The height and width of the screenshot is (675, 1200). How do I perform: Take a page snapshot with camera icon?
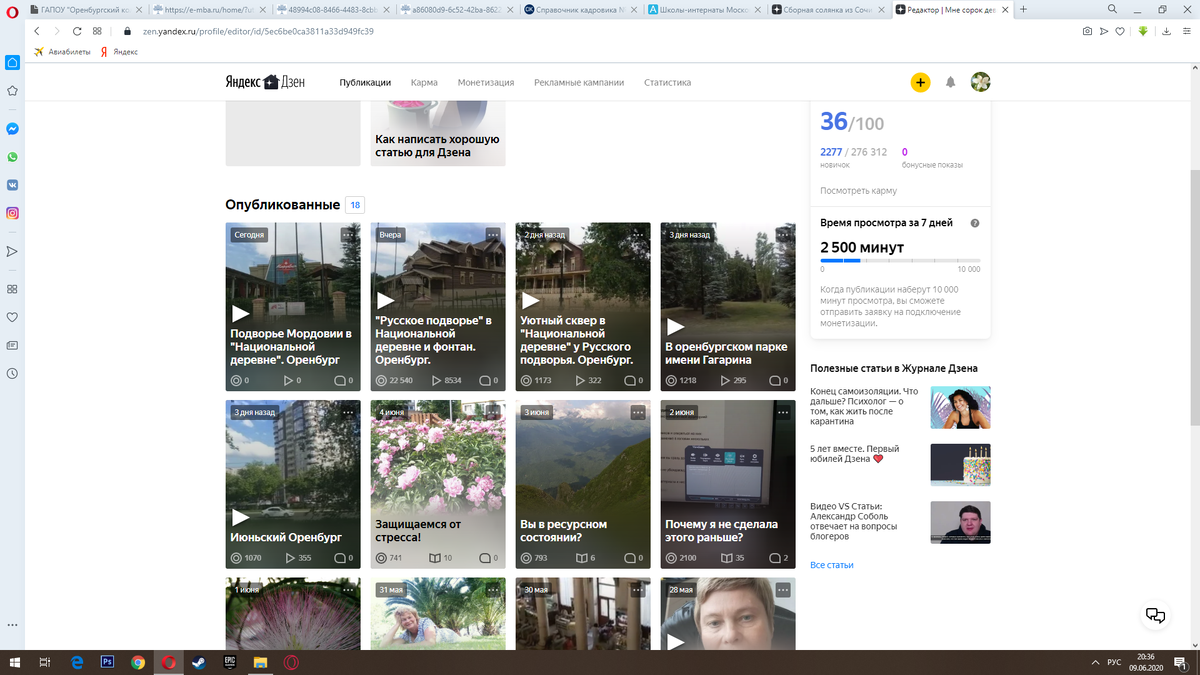tap(1087, 31)
